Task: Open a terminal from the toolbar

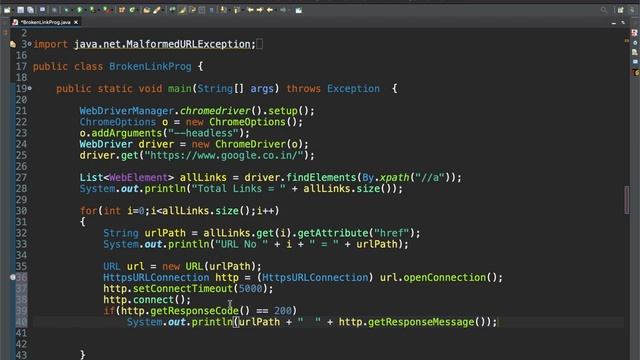Action: [42, 10]
